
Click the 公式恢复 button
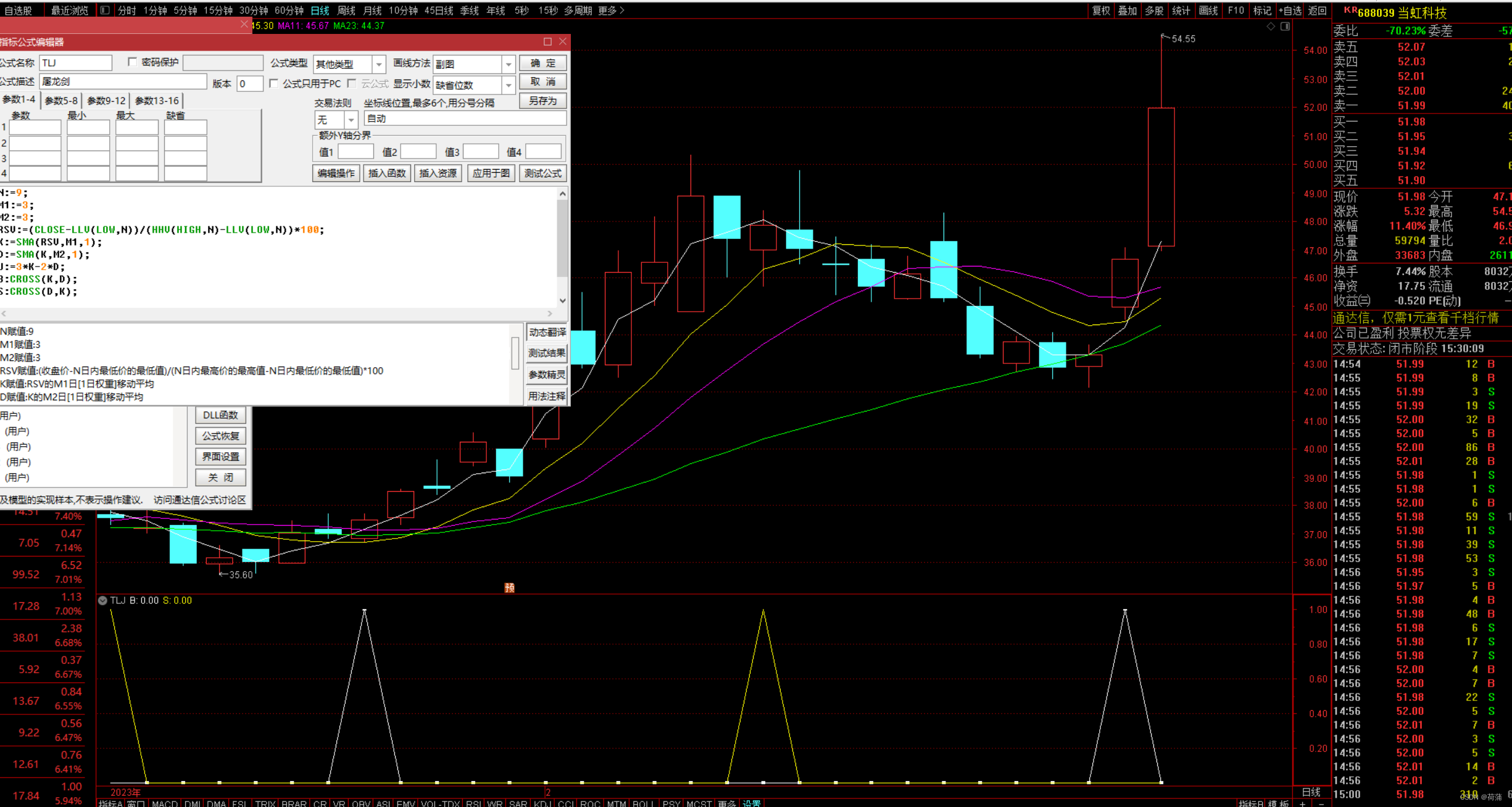click(220, 436)
